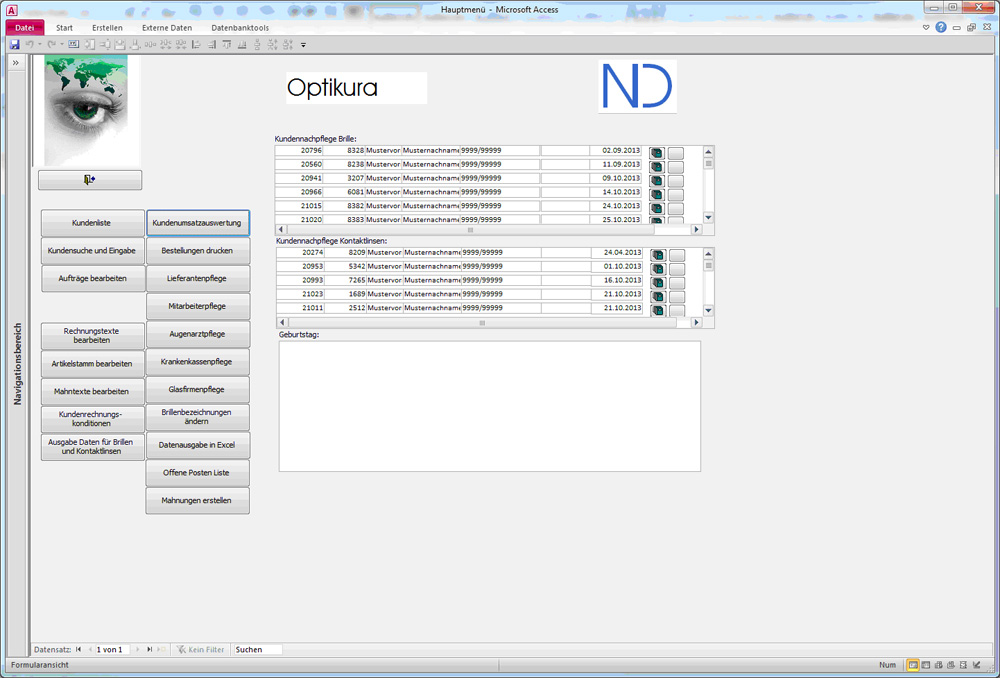This screenshot has height=678, width=1000.
Task: Click the teal icon in row 21015
Action: coord(657,209)
